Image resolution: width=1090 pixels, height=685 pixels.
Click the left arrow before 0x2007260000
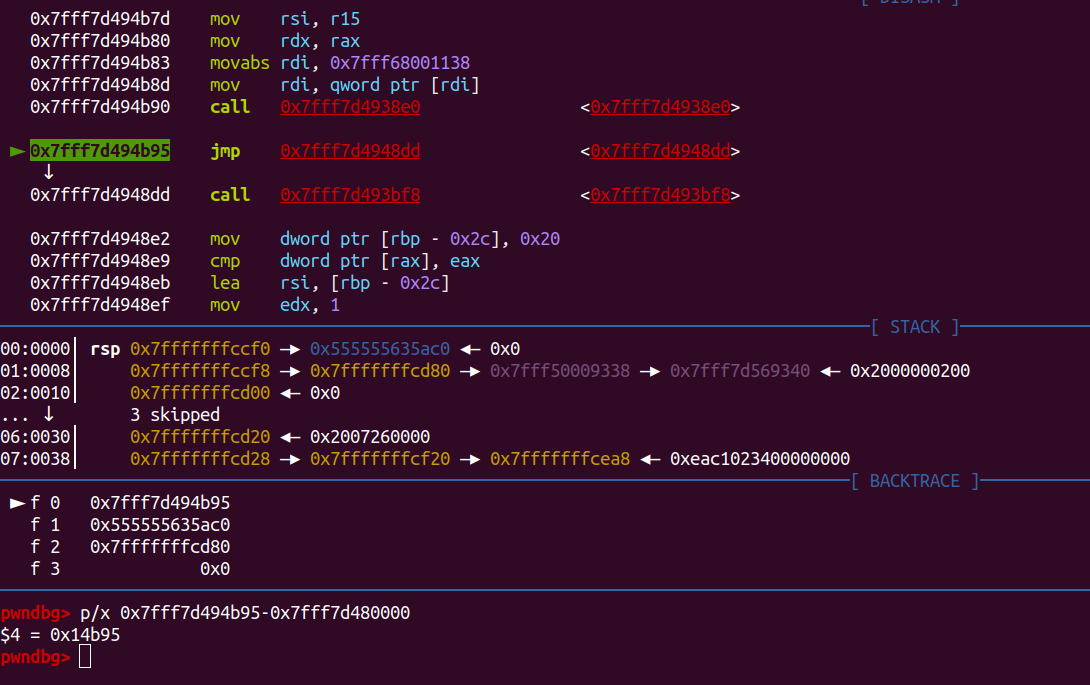click(x=290, y=437)
